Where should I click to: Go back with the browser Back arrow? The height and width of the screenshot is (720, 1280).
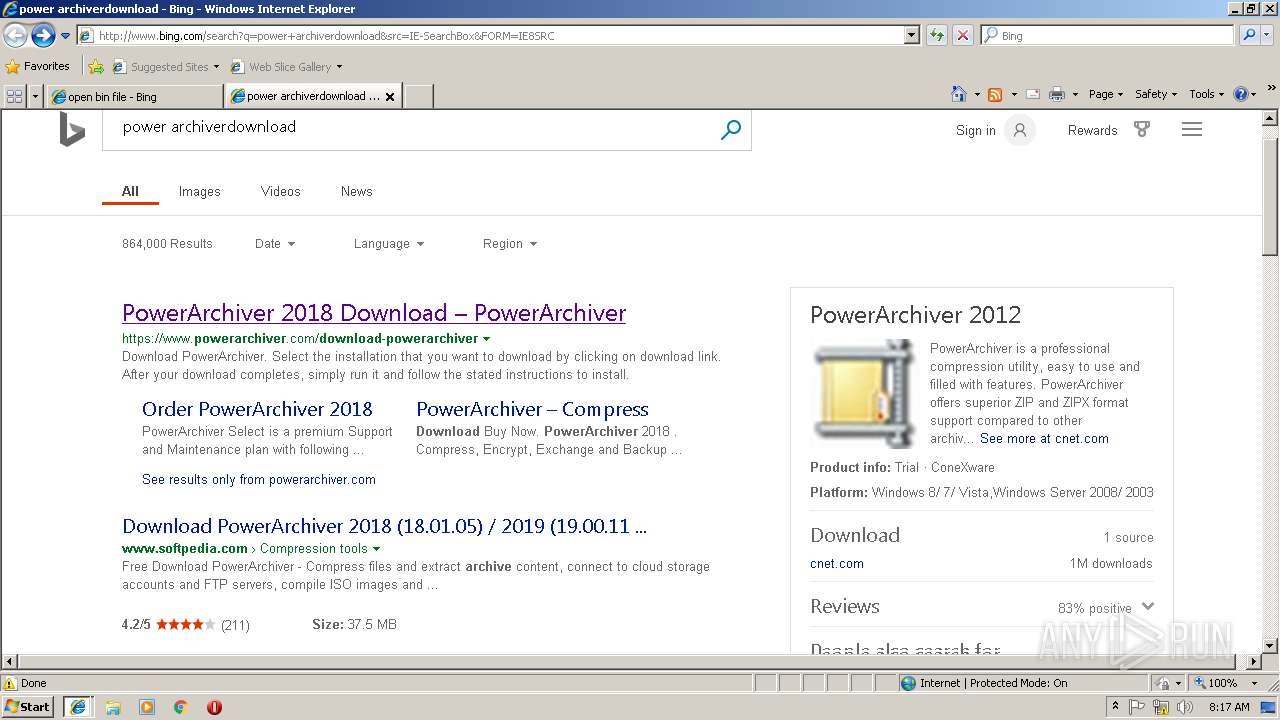coord(15,35)
